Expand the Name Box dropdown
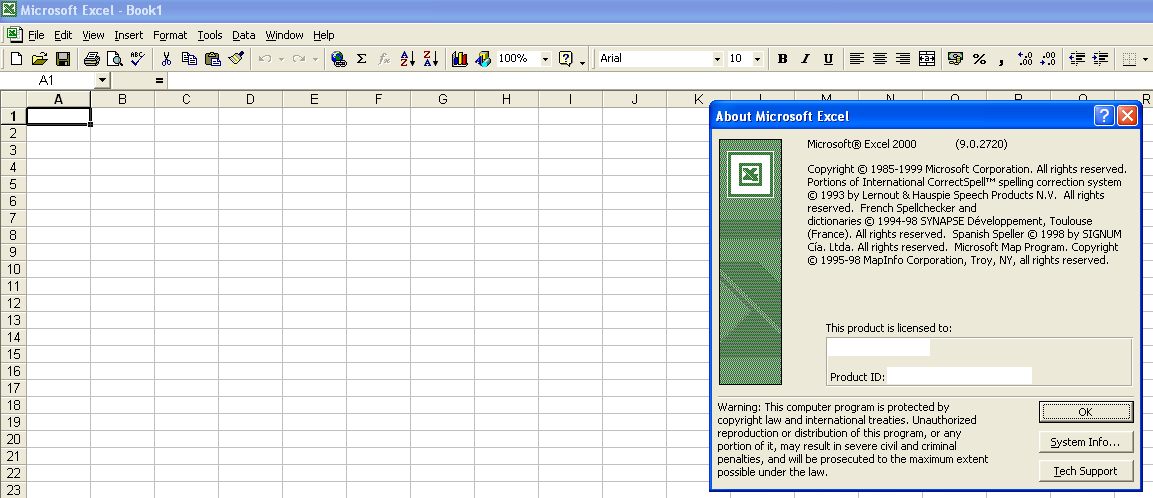 click(101, 80)
